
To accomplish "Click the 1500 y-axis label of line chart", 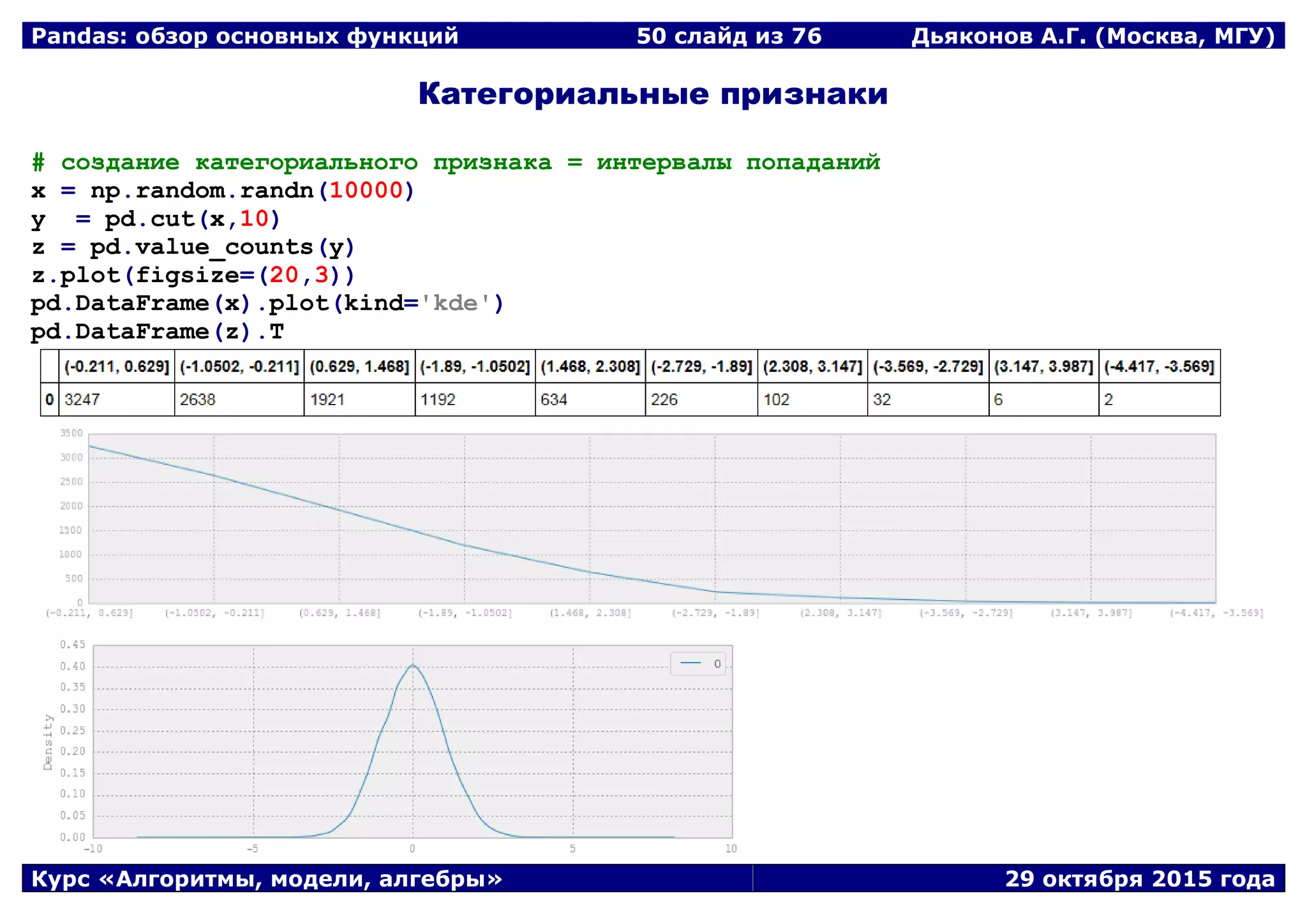I will click(x=71, y=530).
